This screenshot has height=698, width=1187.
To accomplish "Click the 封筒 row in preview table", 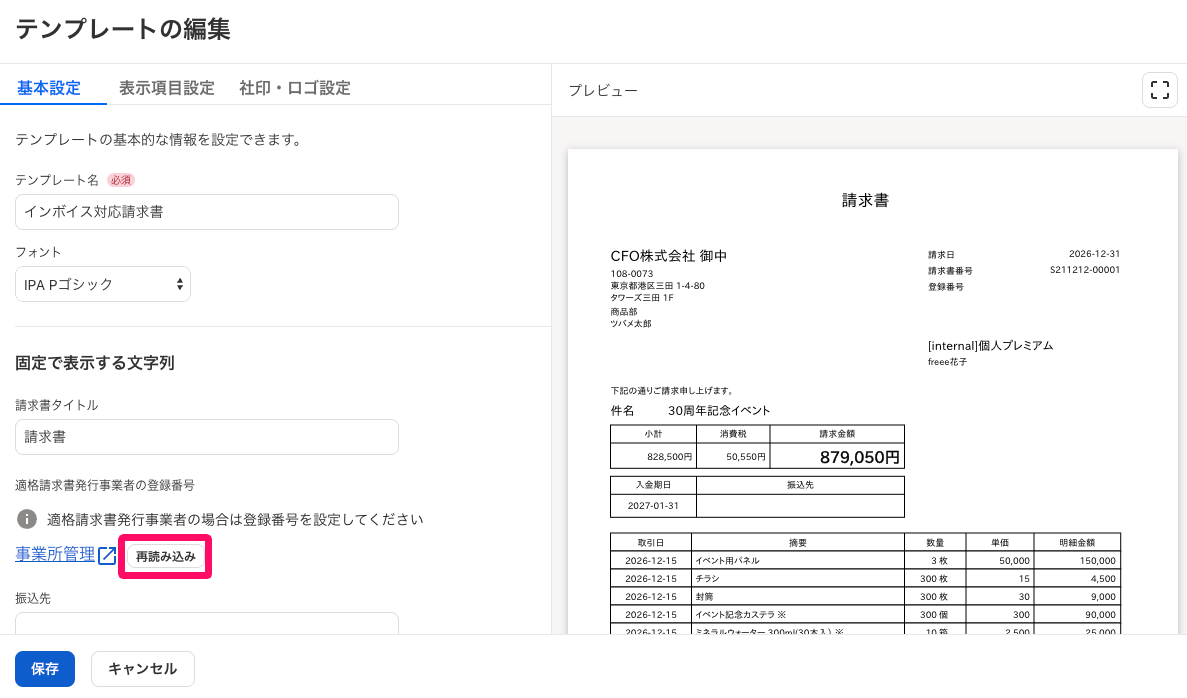I will 865,597.
